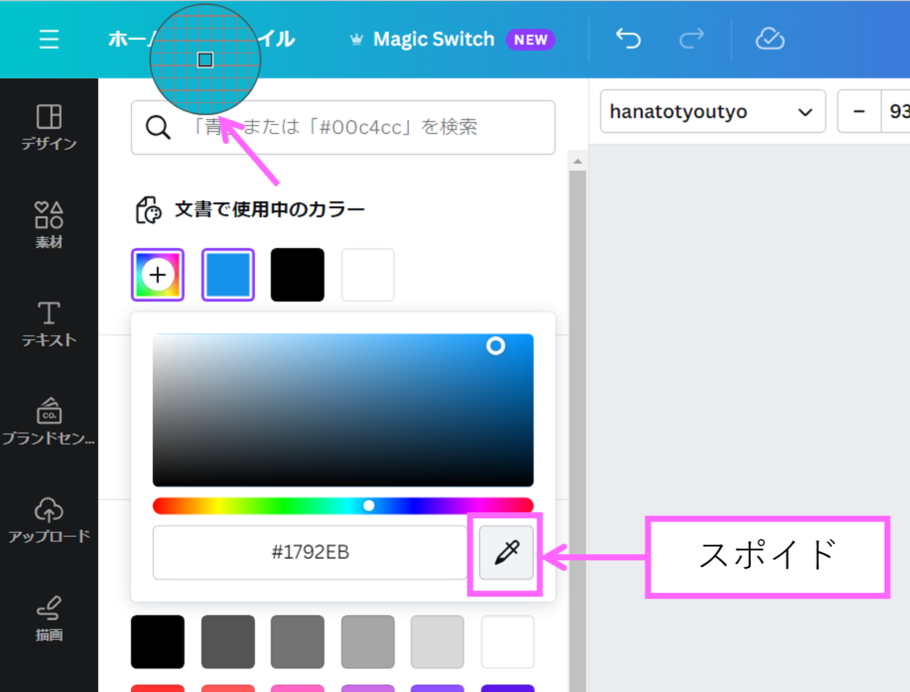
Task: Expand the hanatotyoutyo font dropdown
Action: (712, 112)
